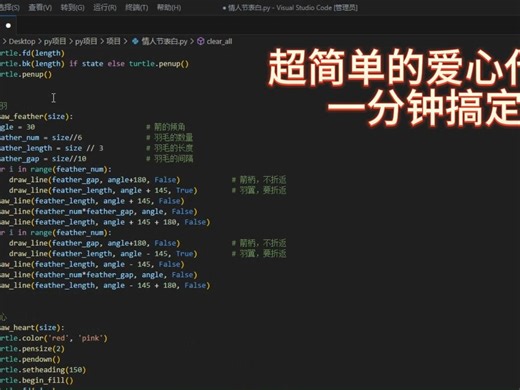Click the setheading(150) line
The height and width of the screenshot is (390, 520).
pyautogui.click(x=43, y=370)
